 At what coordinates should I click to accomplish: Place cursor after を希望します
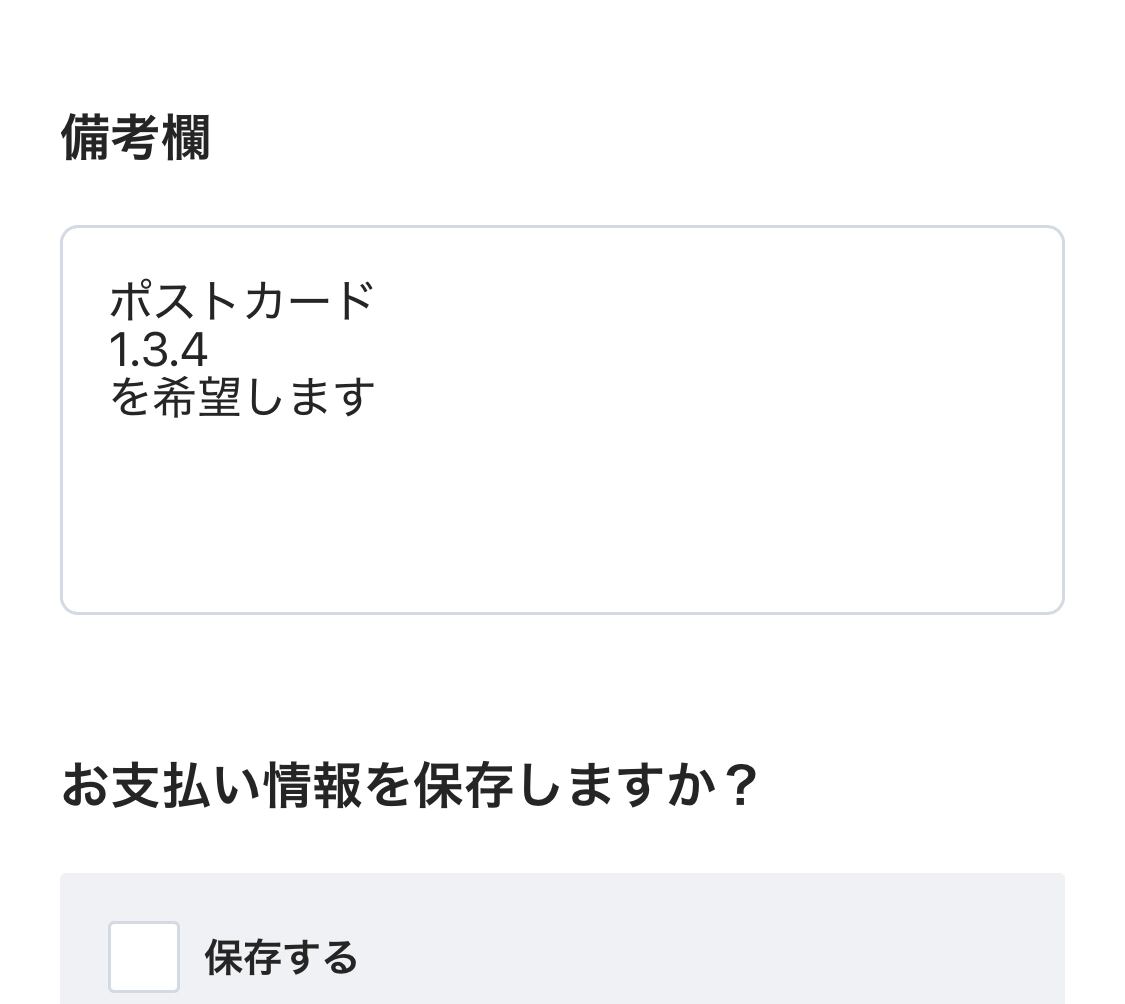tap(376, 398)
